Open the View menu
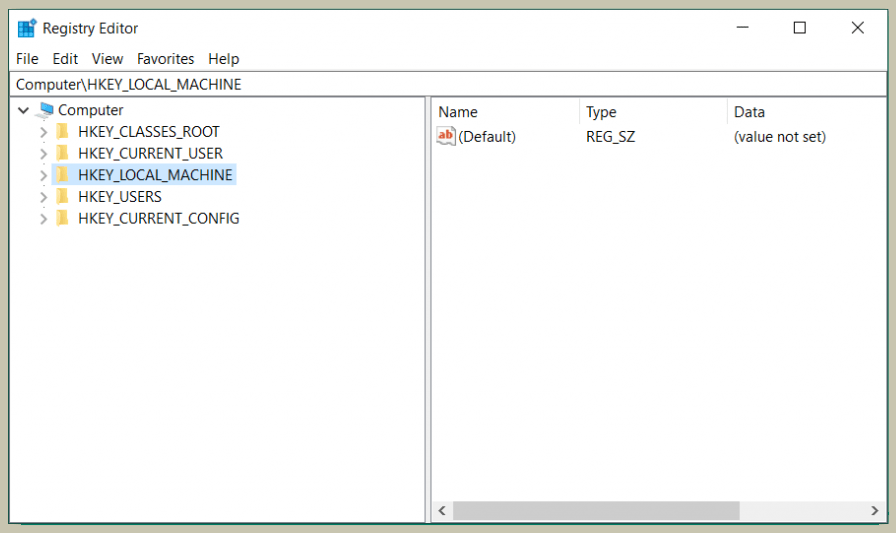 pyautogui.click(x=107, y=59)
